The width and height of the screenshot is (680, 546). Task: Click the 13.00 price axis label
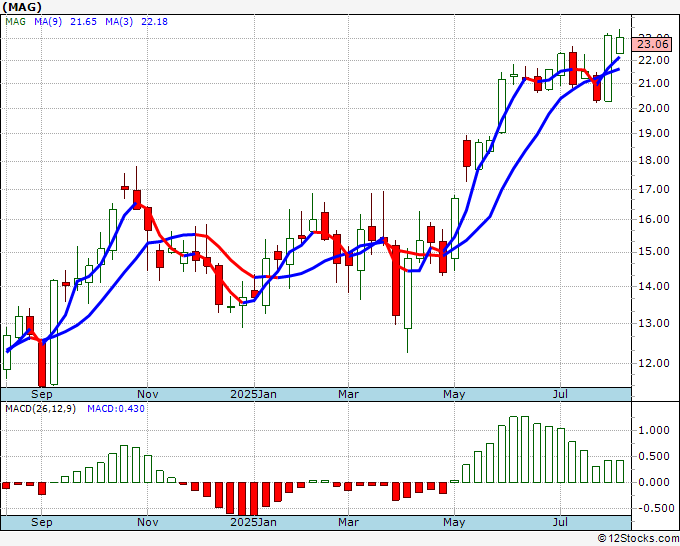[x=654, y=324]
